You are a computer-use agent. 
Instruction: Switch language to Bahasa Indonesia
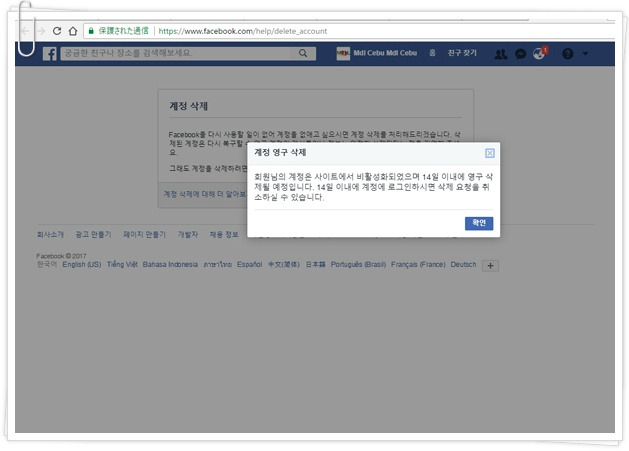(x=170, y=264)
